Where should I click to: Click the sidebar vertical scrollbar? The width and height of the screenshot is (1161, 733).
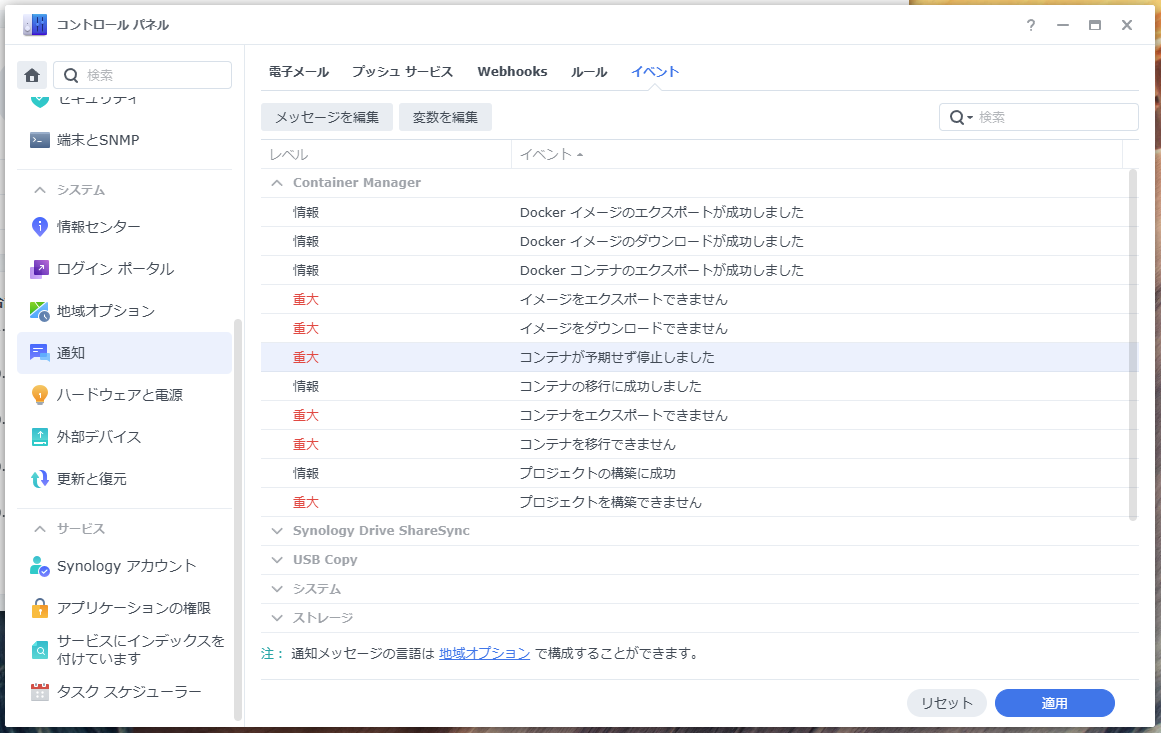(x=238, y=518)
